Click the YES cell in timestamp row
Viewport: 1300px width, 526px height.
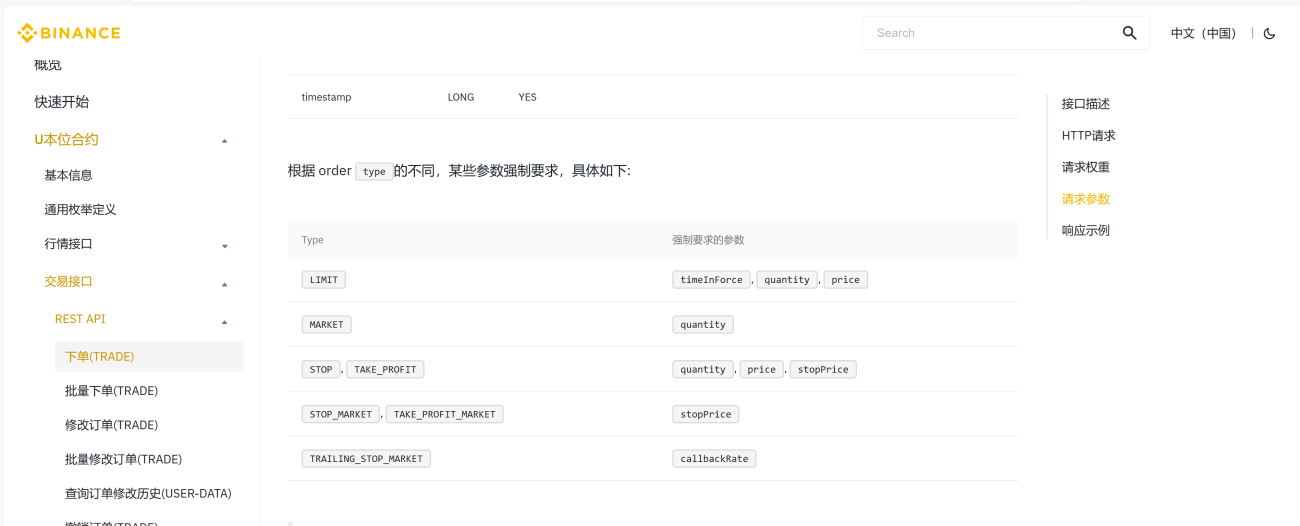527,97
